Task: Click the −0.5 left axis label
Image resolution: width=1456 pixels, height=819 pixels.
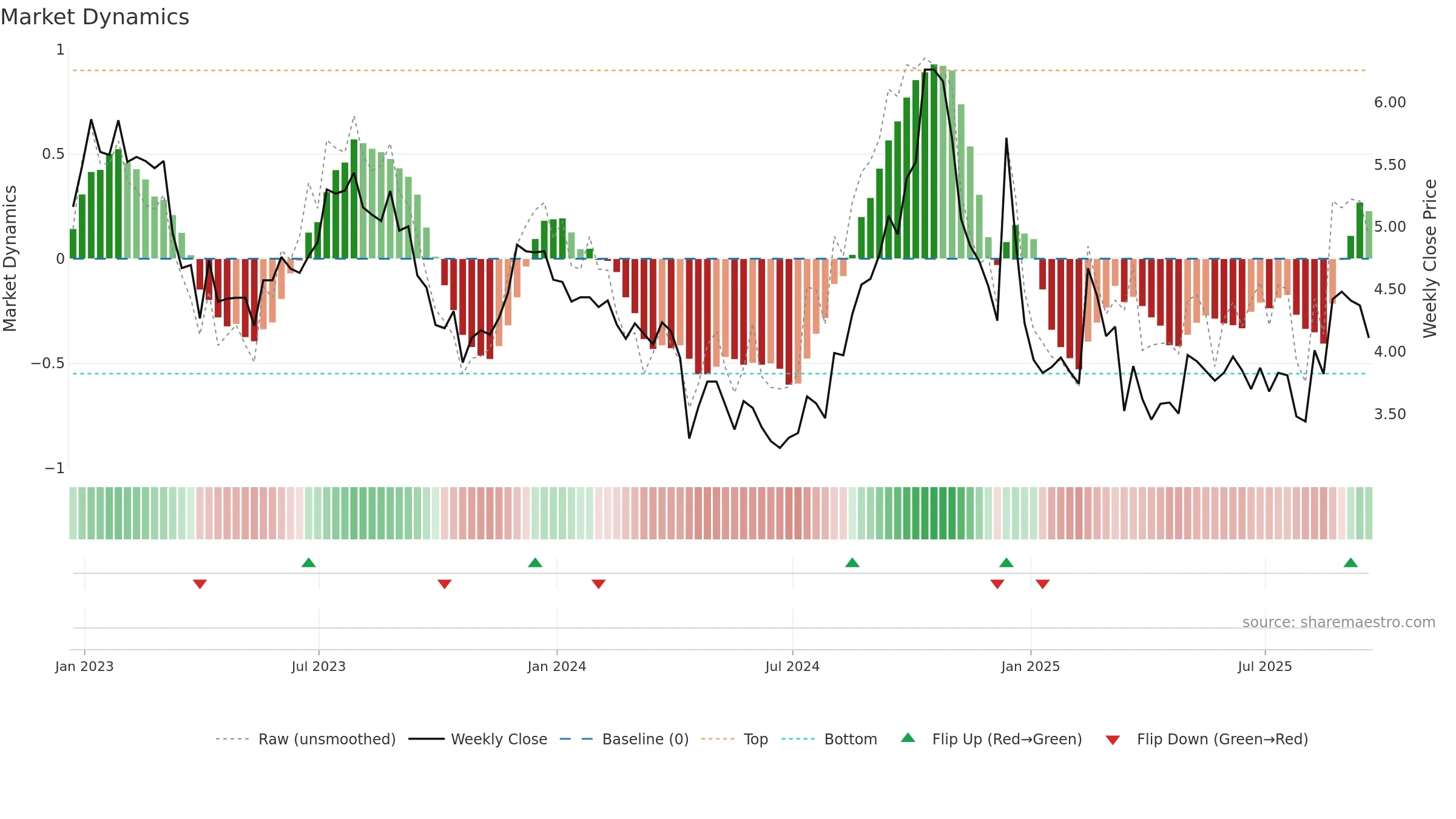Action: (48, 363)
